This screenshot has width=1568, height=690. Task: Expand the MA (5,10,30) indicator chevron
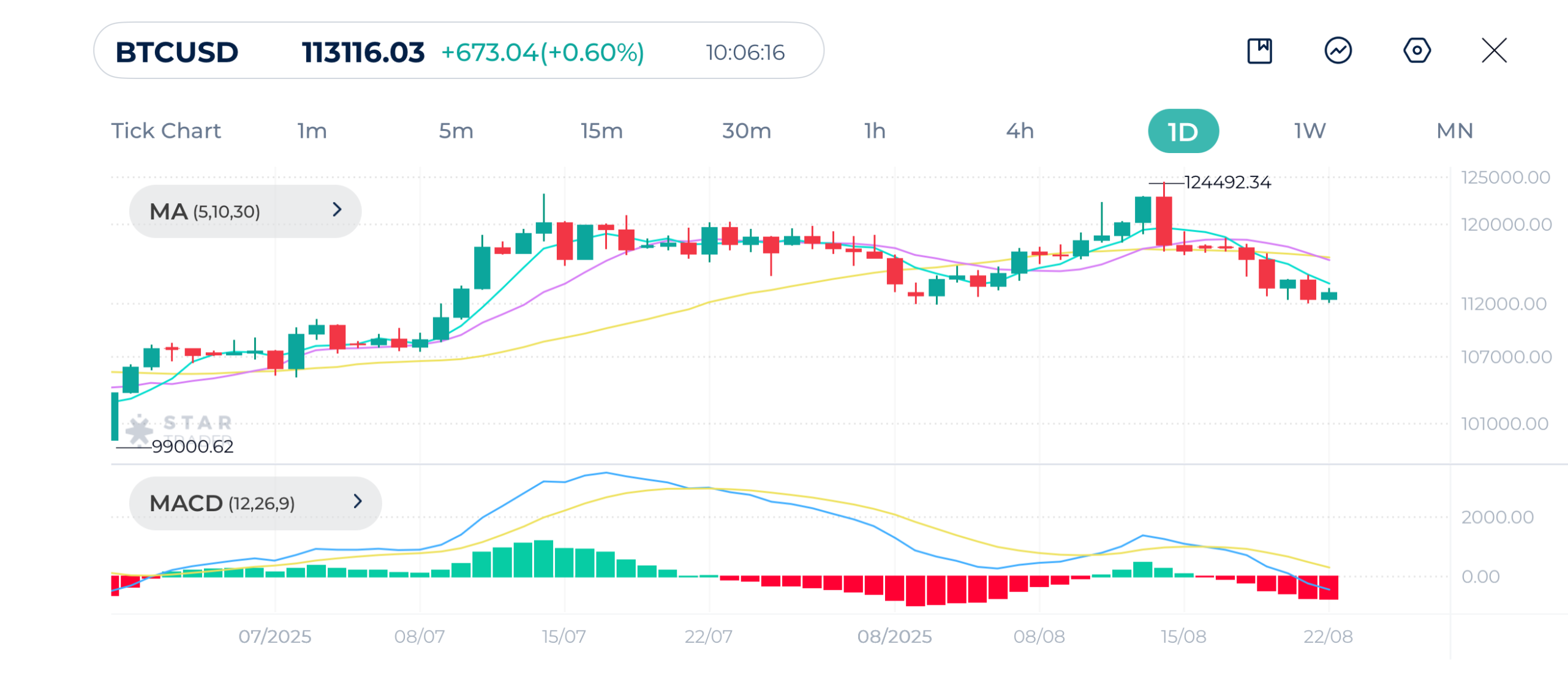[x=337, y=210]
